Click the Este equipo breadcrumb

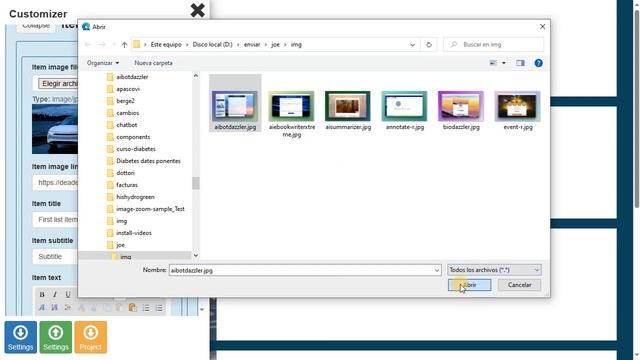pos(166,44)
